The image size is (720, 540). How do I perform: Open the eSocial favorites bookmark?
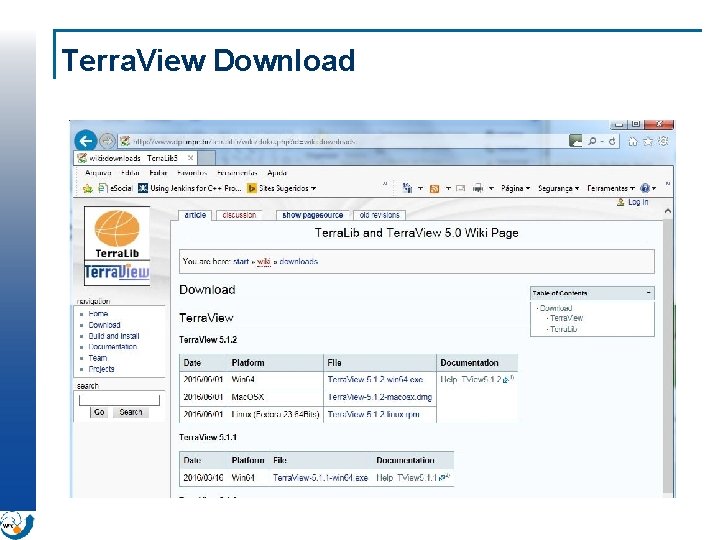click(x=116, y=188)
